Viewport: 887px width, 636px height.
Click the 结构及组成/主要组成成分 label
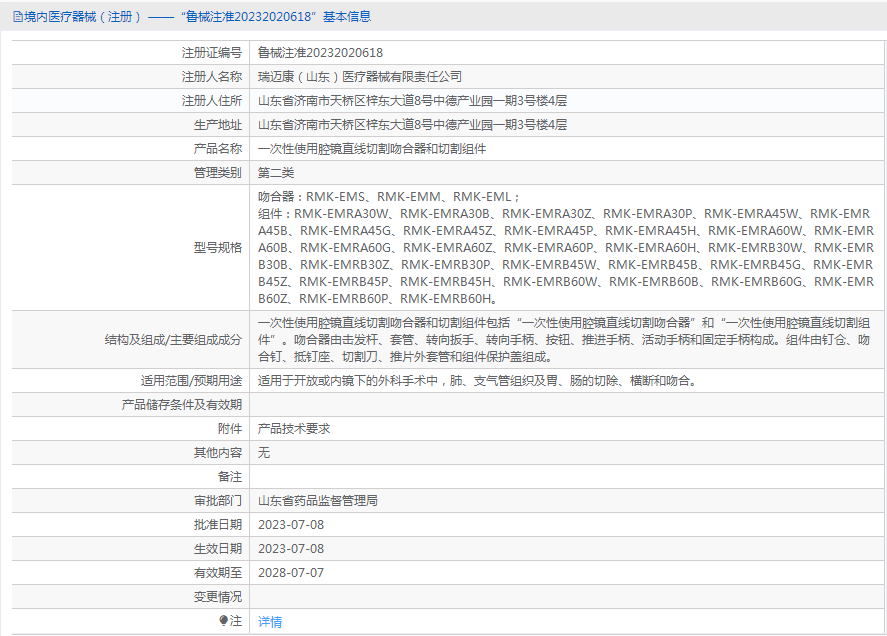click(173, 340)
